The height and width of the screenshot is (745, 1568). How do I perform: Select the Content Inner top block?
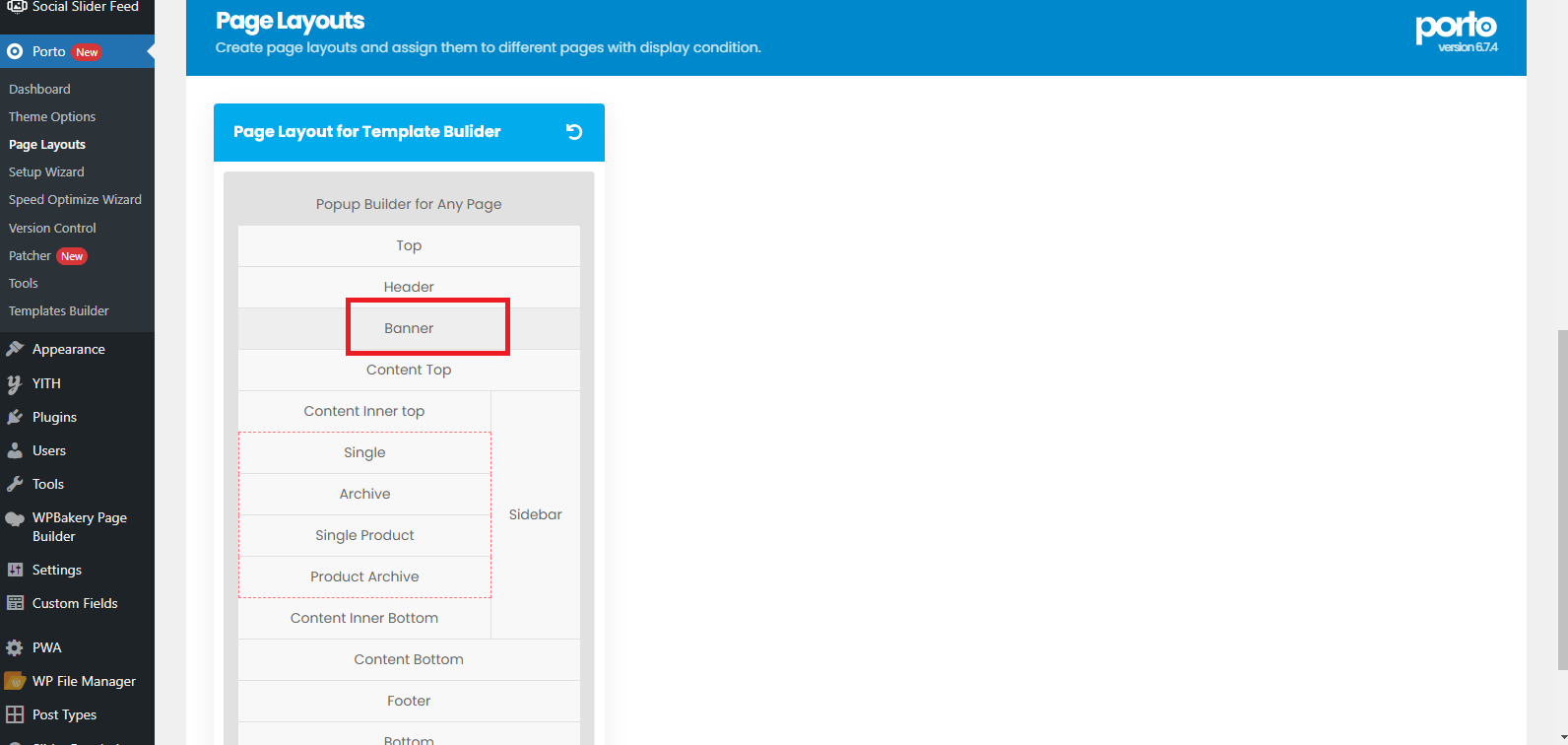[364, 411]
